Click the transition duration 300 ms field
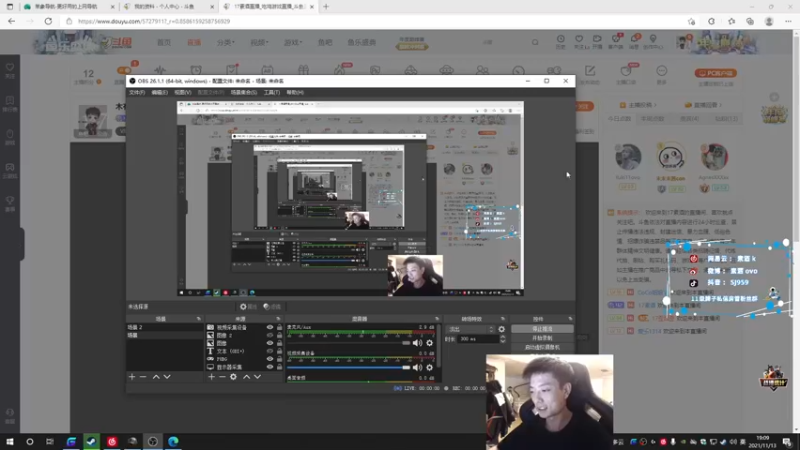Viewport: 800px width, 450px height. click(x=478, y=339)
